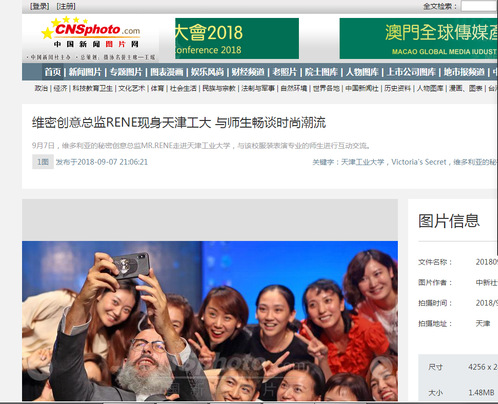Click the 天津工业大学 keyword link

point(363,162)
